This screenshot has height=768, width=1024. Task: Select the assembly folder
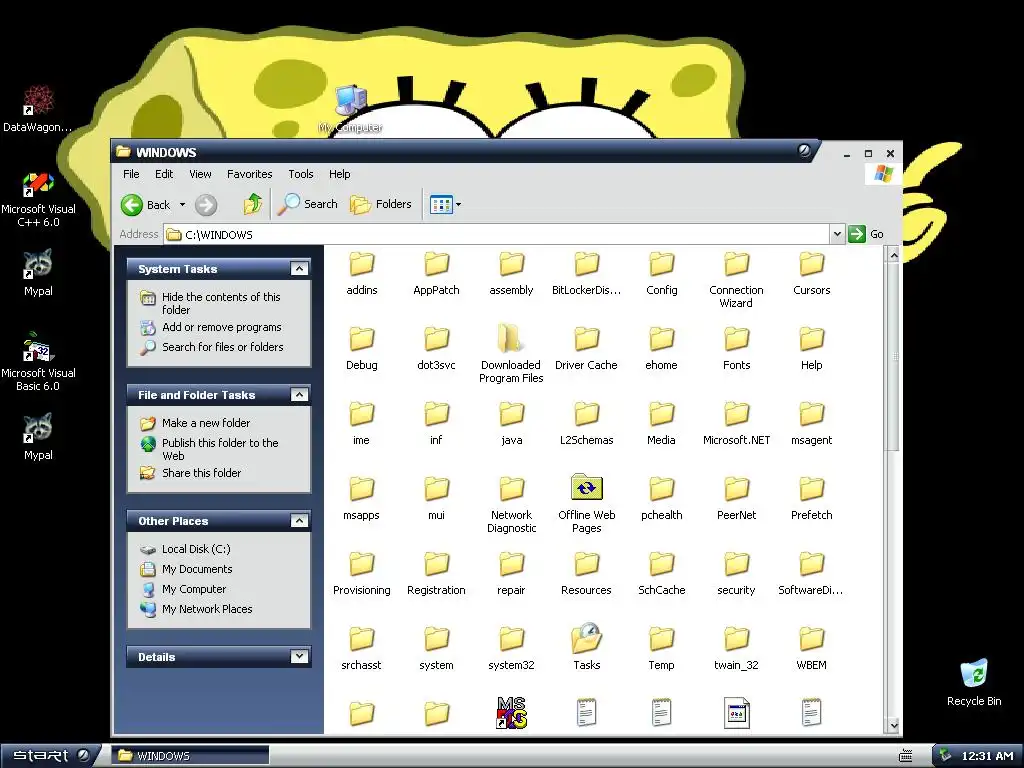coord(511,274)
